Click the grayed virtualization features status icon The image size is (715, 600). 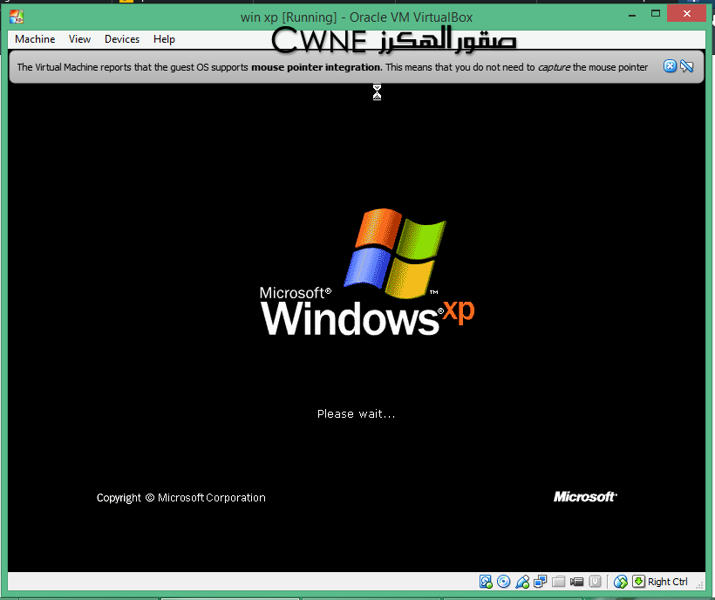tap(595, 581)
